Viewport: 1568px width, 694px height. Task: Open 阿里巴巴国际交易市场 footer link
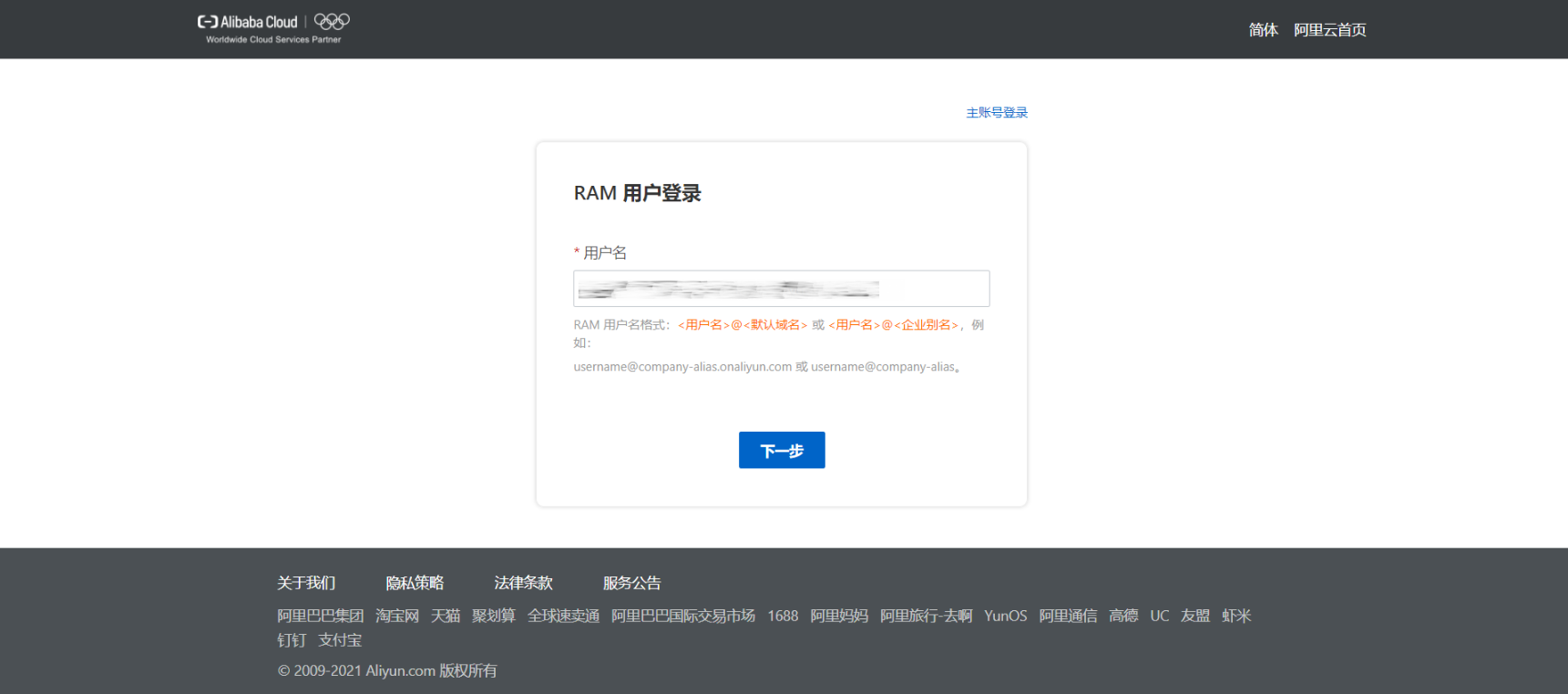click(x=683, y=616)
